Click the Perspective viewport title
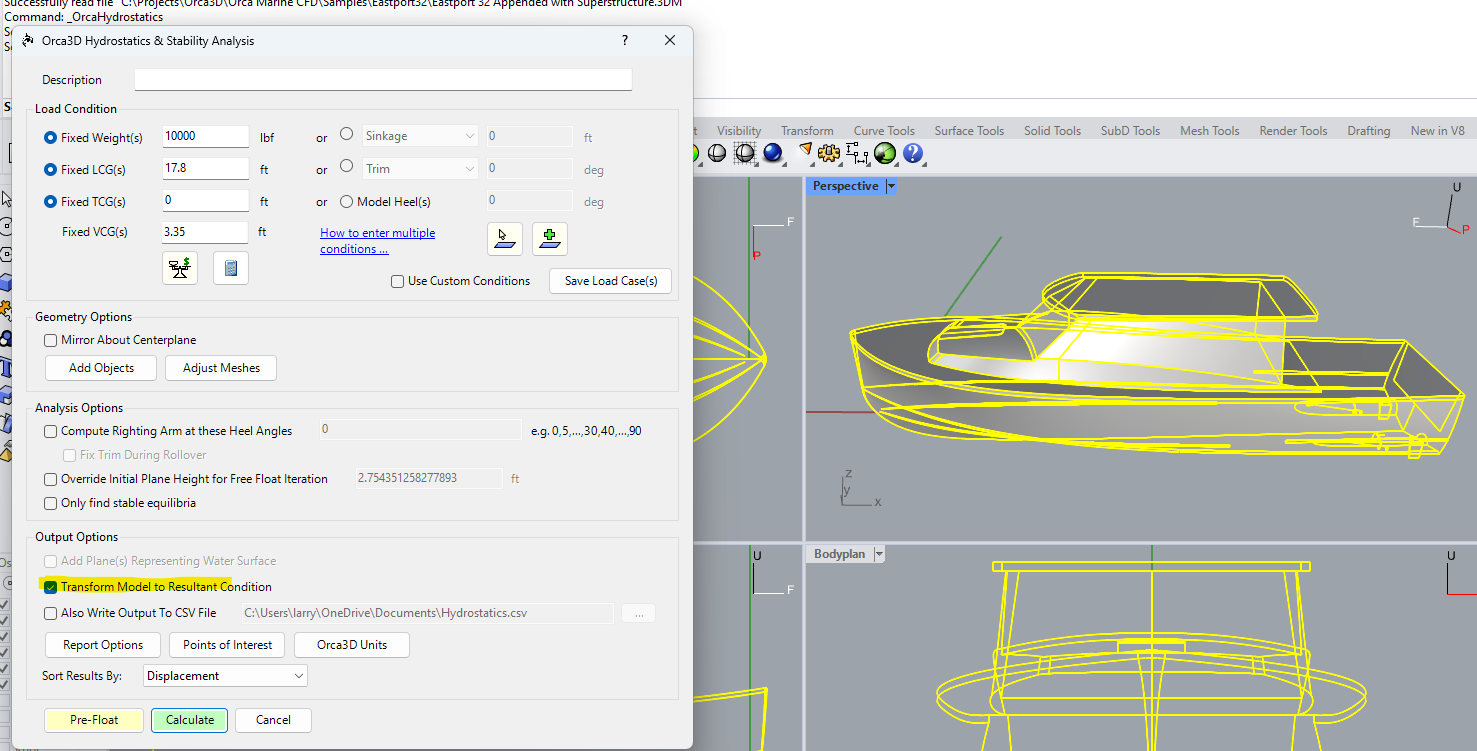1477x751 pixels. (845, 187)
